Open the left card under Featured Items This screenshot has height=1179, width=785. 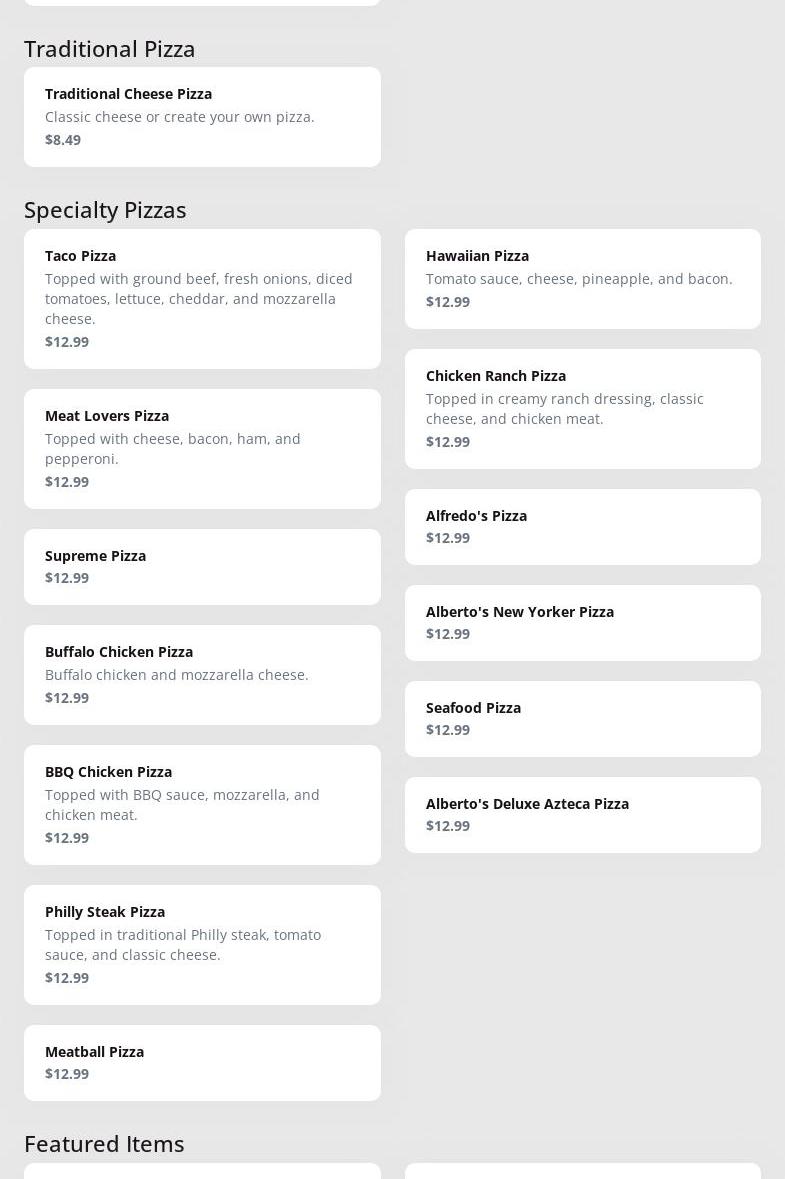[x=202, y=1171]
